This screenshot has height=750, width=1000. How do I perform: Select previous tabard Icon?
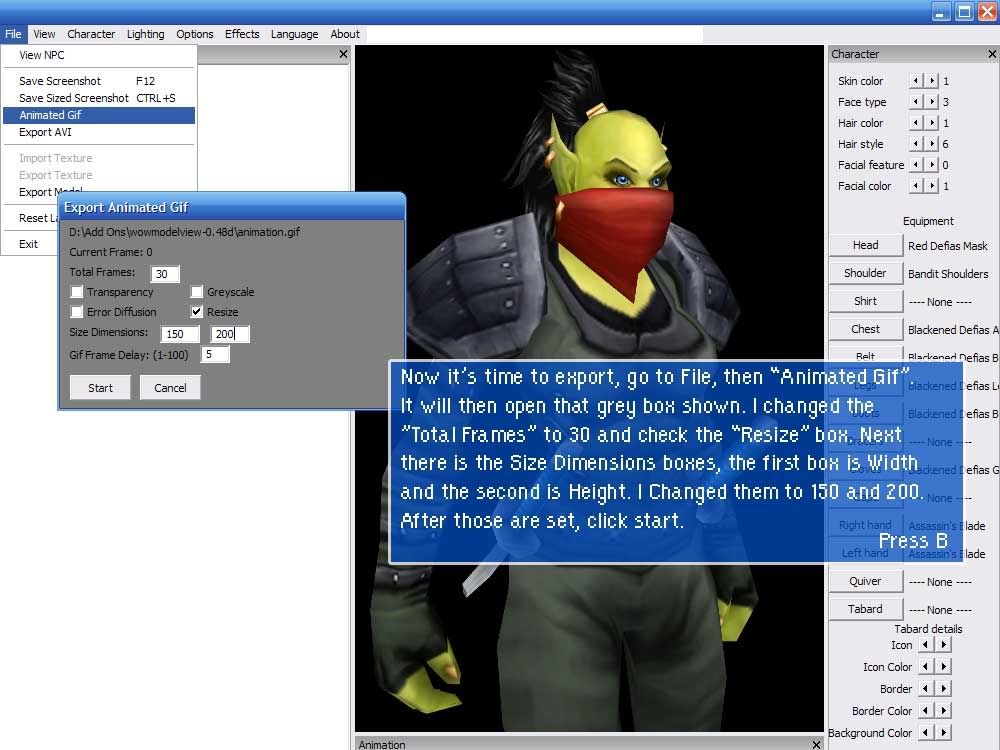[925, 645]
